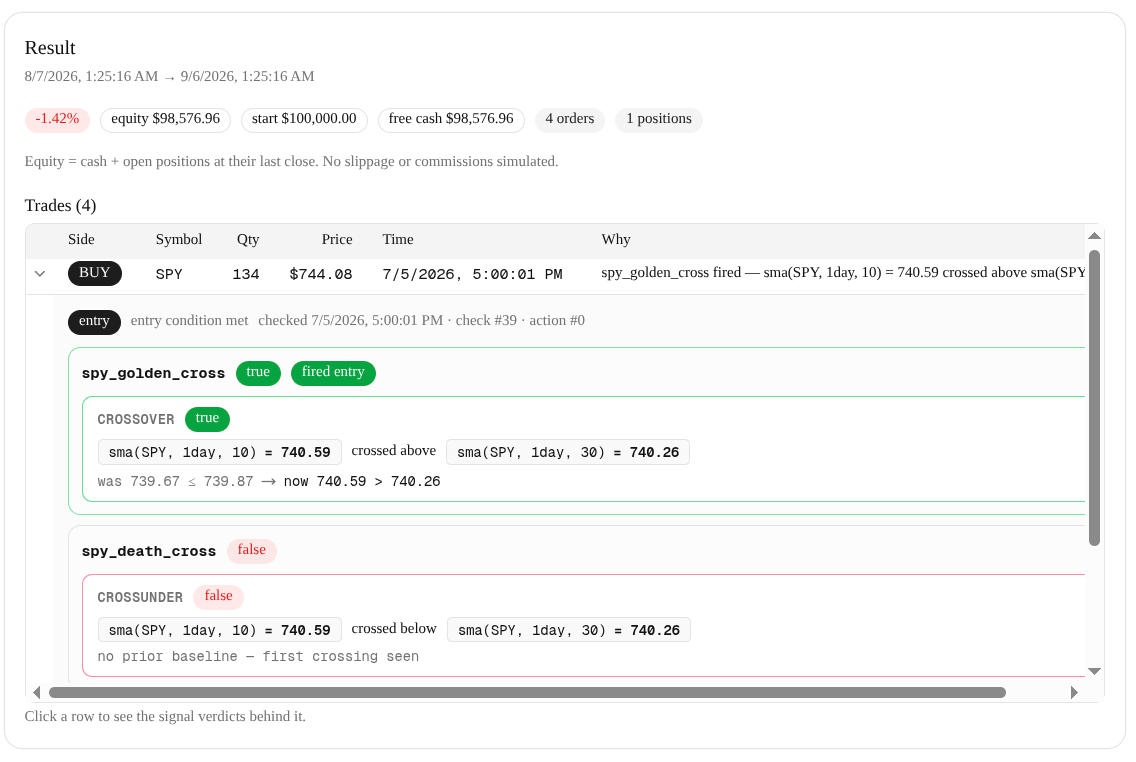Click the Result heading
Screen dimensions: 1136x762
coord(50,49)
